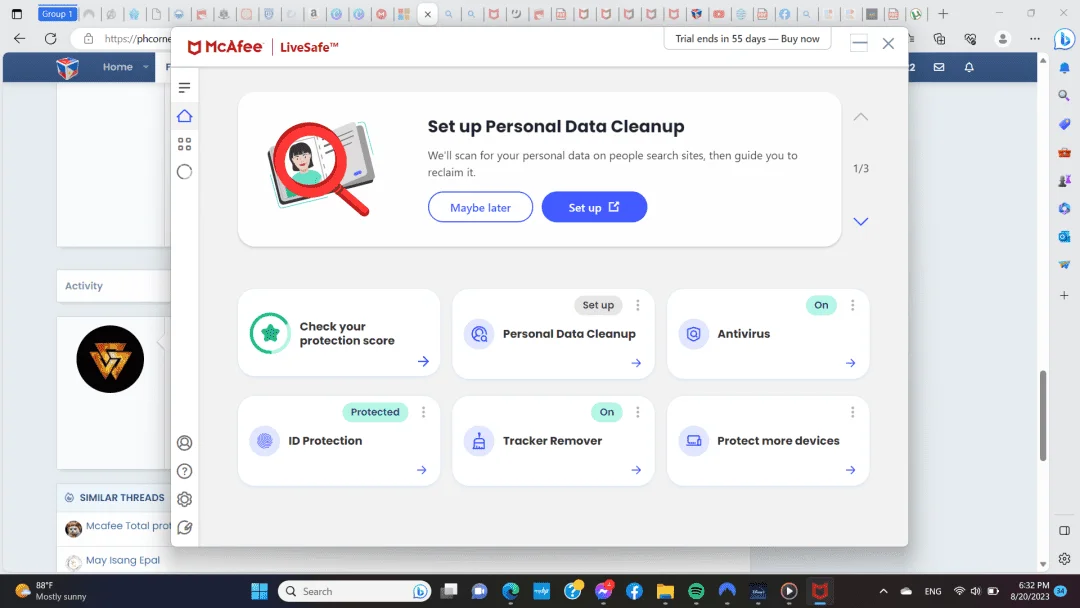Open the My Protection grid icon
This screenshot has height=608, width=1080.
click(x=184, y=144)
